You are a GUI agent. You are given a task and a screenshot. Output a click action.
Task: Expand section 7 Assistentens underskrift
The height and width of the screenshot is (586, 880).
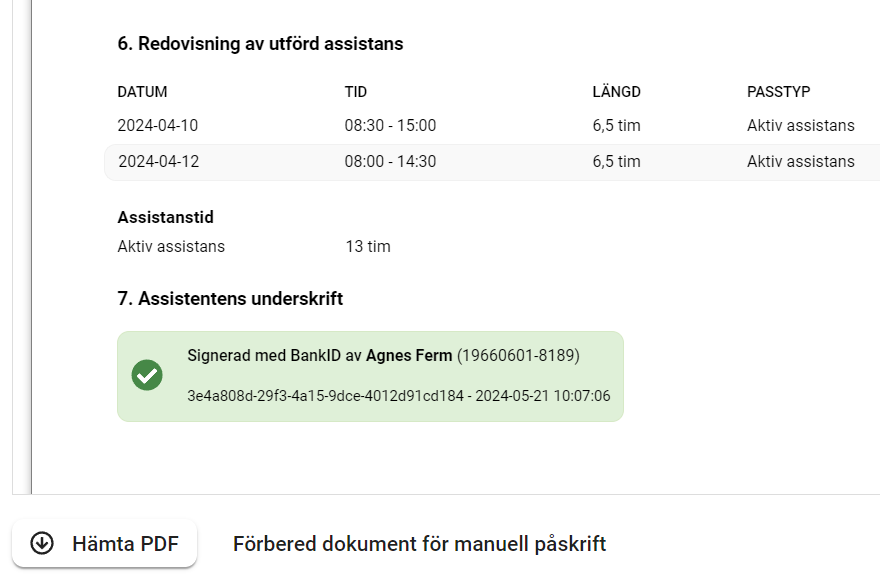[231, 298]
